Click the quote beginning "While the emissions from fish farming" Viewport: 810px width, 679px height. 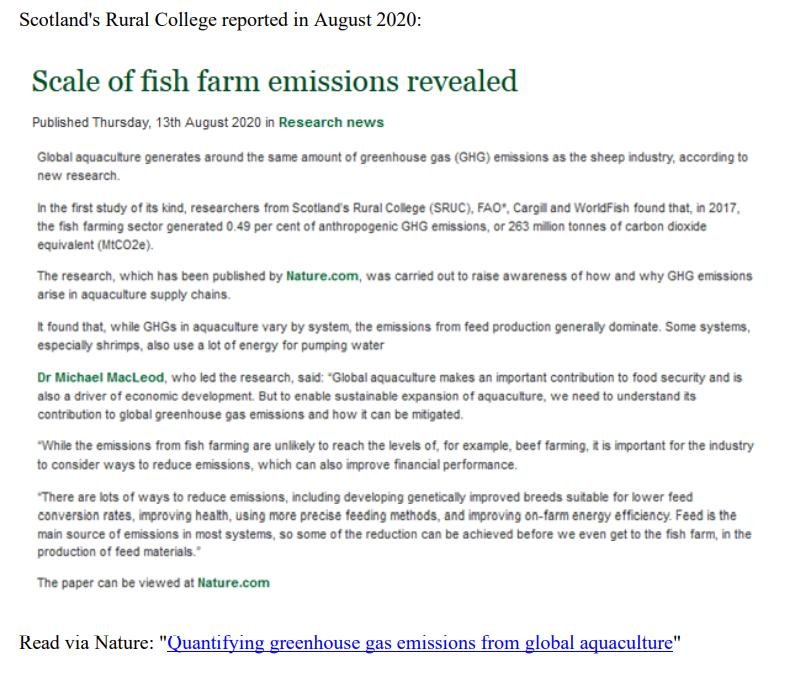pos(390,455)
